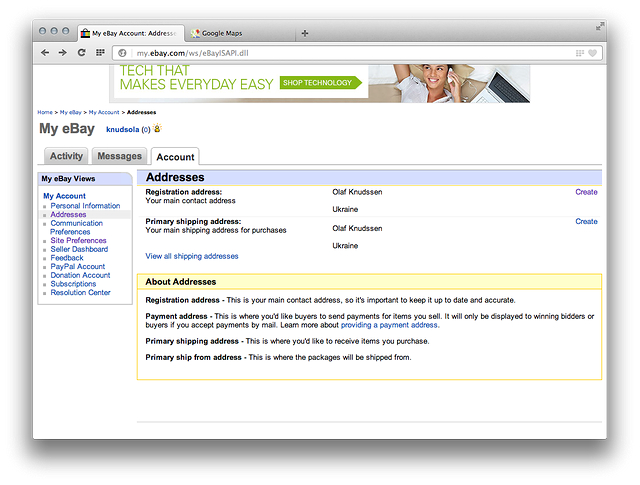Open Resolution Center from sidebar
640x485 pixels.
pos(81,293)
